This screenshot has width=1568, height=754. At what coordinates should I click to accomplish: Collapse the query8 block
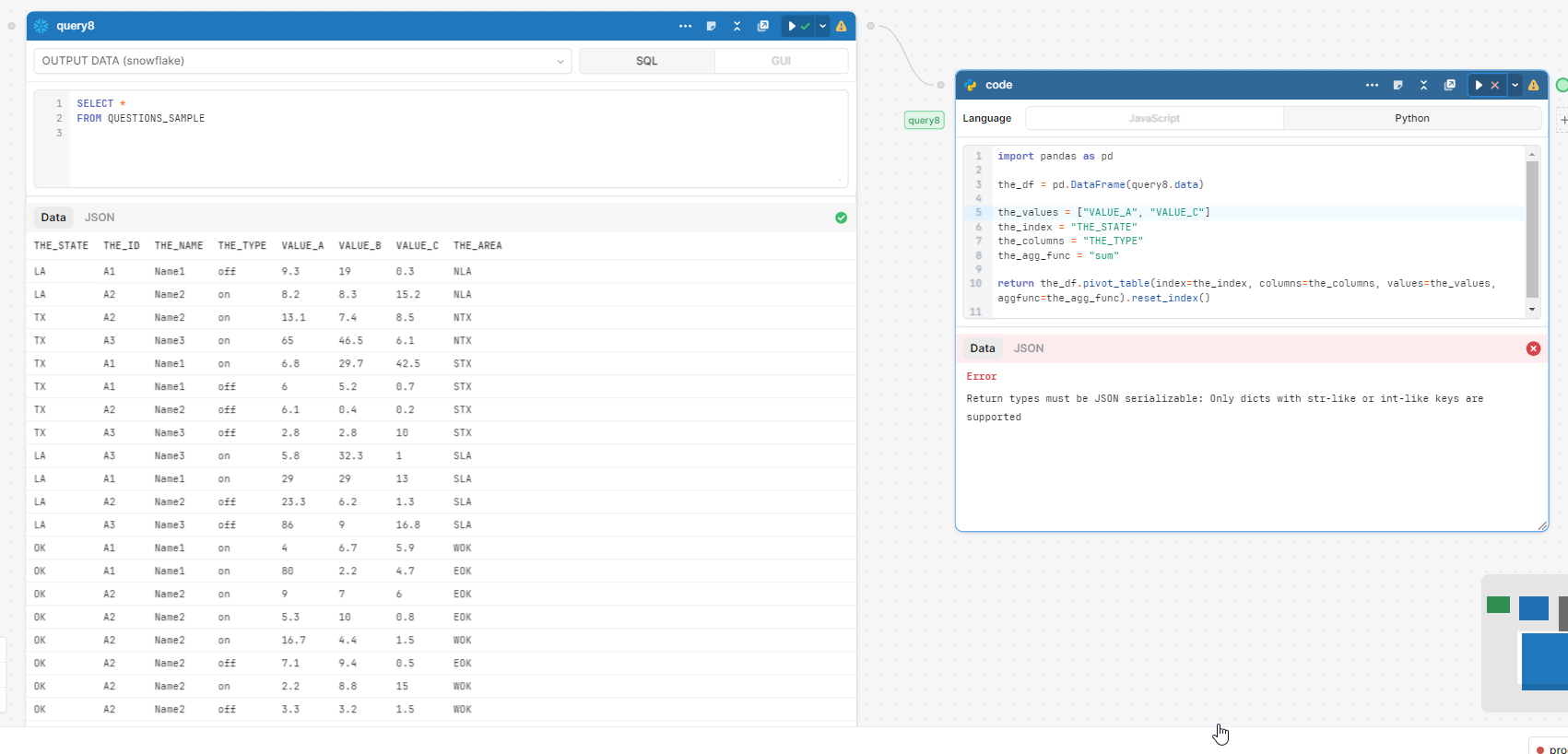point(737,26)
